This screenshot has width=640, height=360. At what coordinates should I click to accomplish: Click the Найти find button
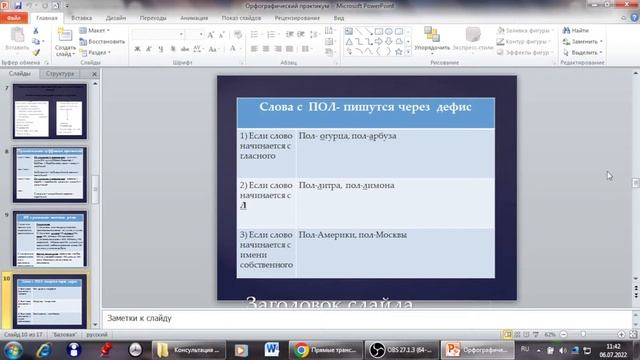(576, 31)
